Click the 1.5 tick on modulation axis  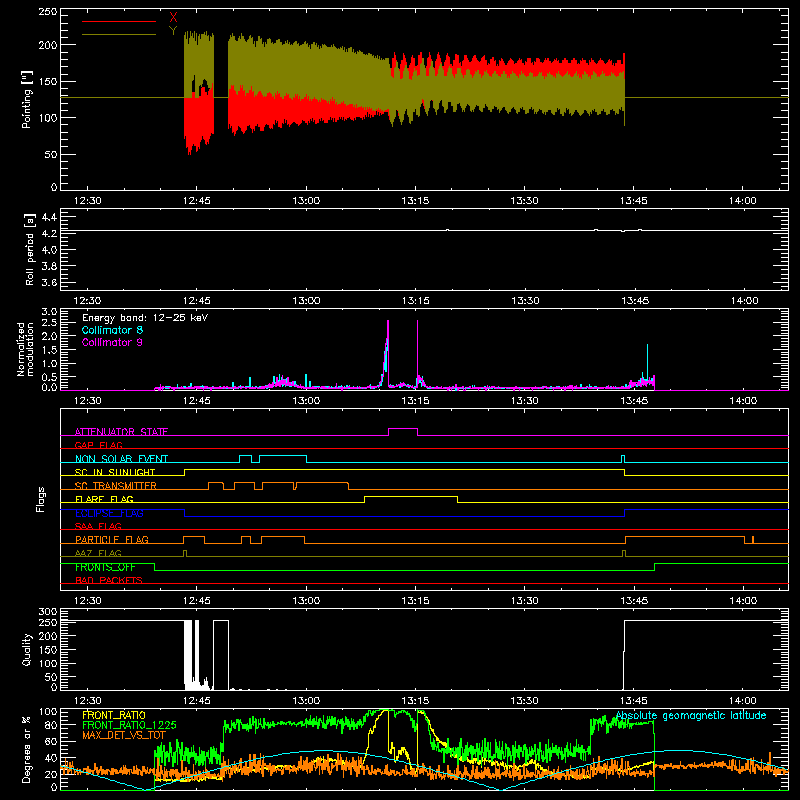coord(49,349)
